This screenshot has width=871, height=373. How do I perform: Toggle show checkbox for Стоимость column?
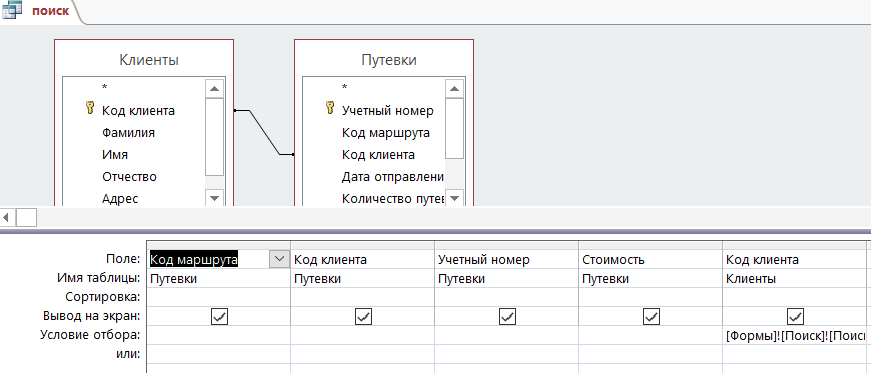point(651,317)
